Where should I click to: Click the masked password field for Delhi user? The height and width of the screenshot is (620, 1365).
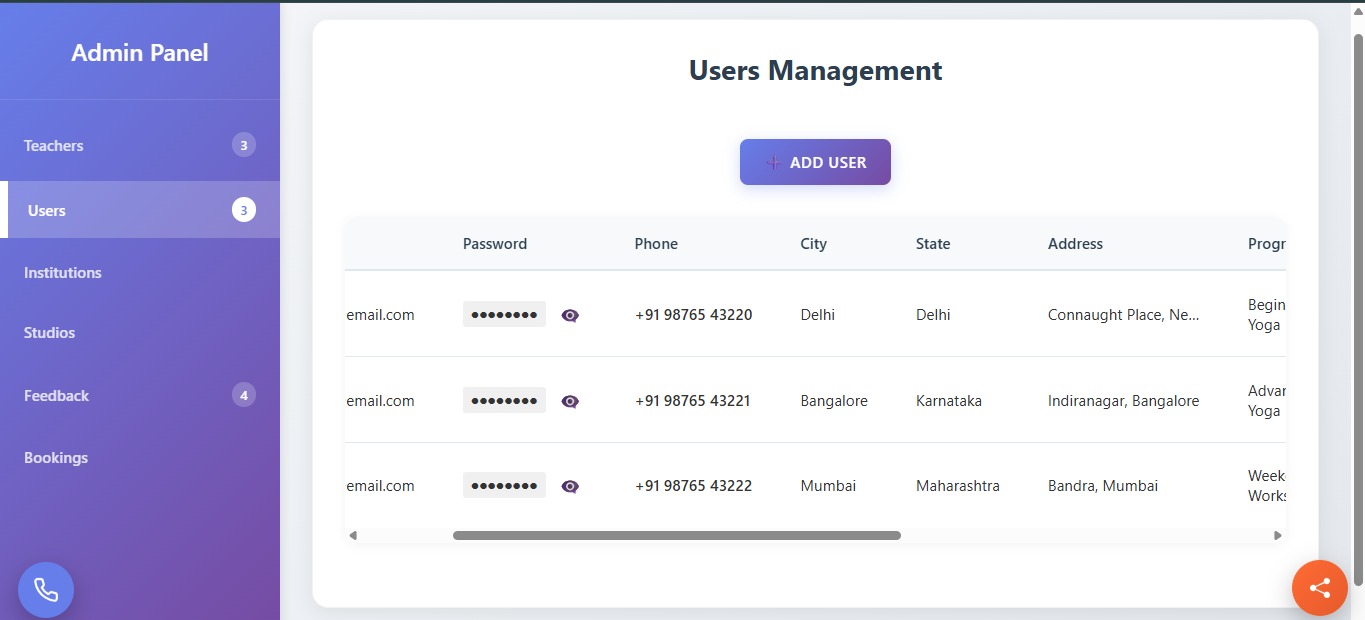pos(504,315)
